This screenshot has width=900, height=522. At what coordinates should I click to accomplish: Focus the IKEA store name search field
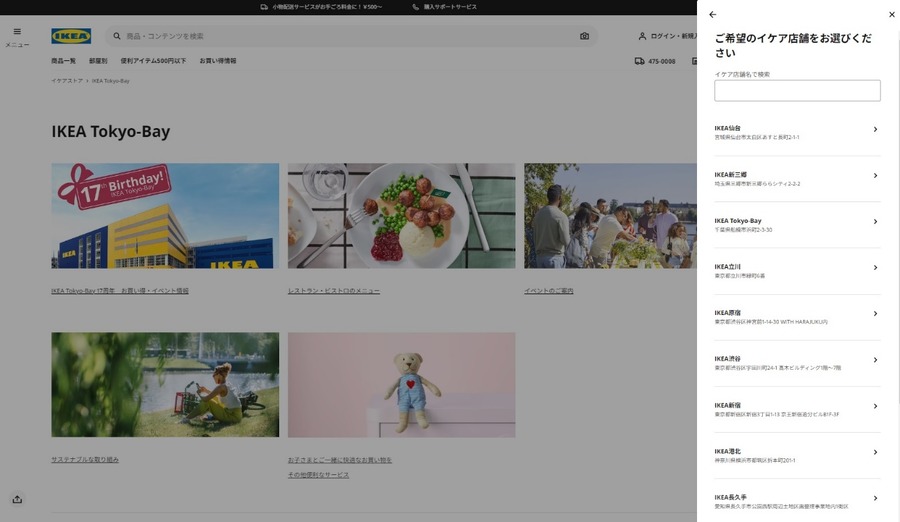tap(797, 91)
